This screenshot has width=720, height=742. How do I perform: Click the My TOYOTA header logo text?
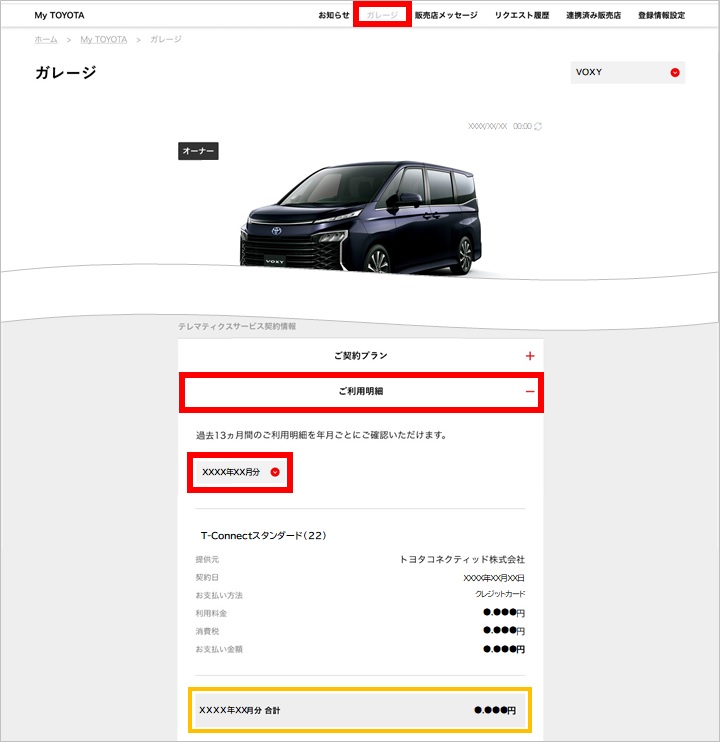pos(60,15)
